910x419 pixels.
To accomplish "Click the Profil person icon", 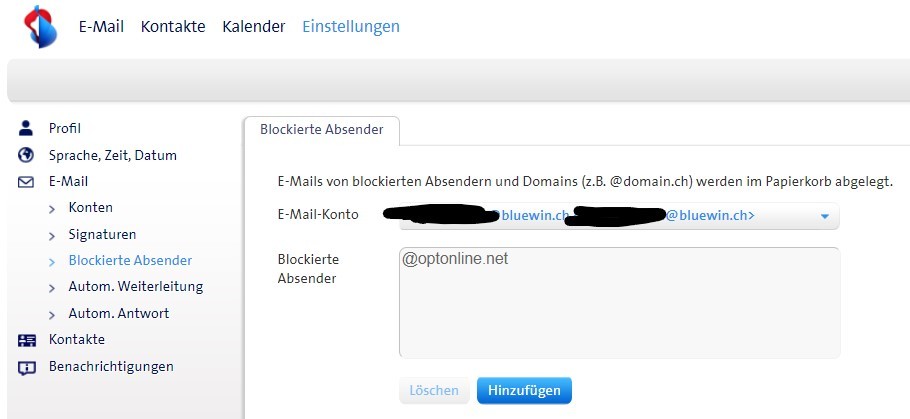I will [x=27, y=128].
